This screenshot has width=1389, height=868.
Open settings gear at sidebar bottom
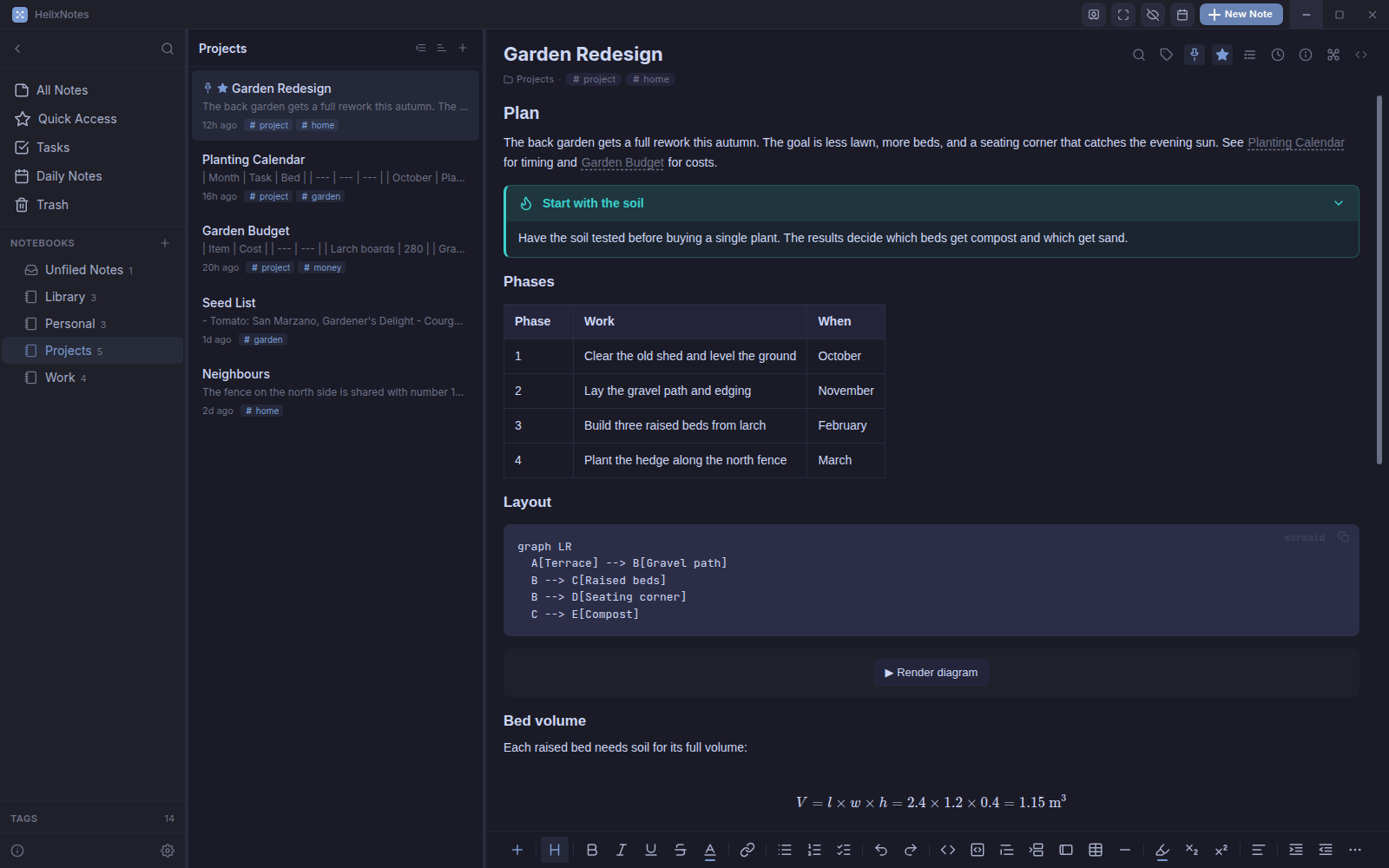[168, 851]
